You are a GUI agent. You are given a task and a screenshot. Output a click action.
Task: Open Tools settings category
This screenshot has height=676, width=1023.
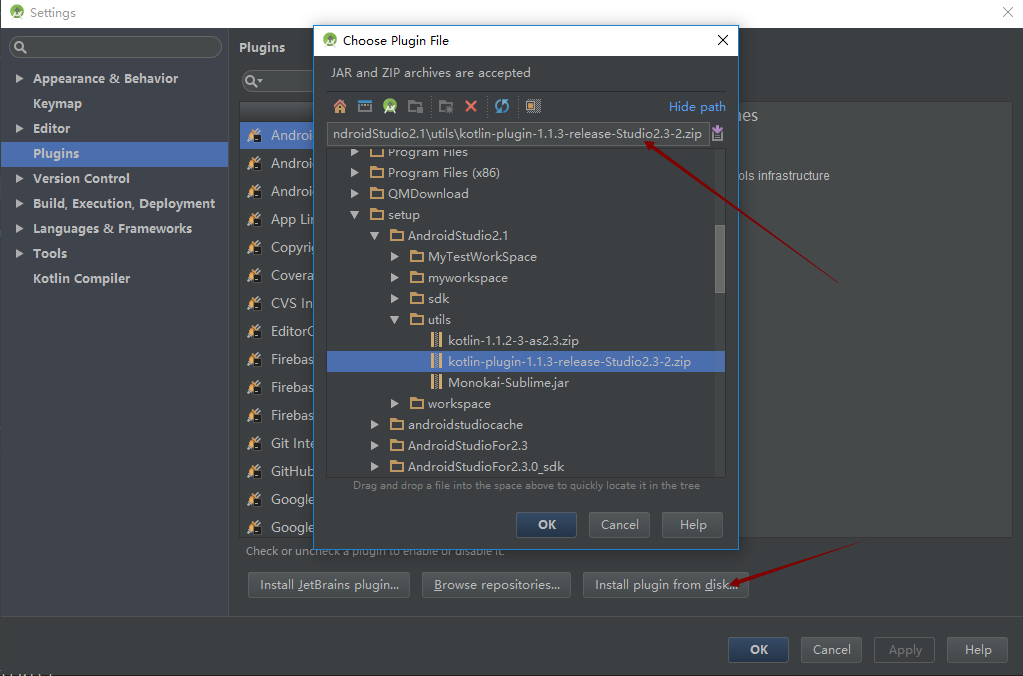pos(50,253)
